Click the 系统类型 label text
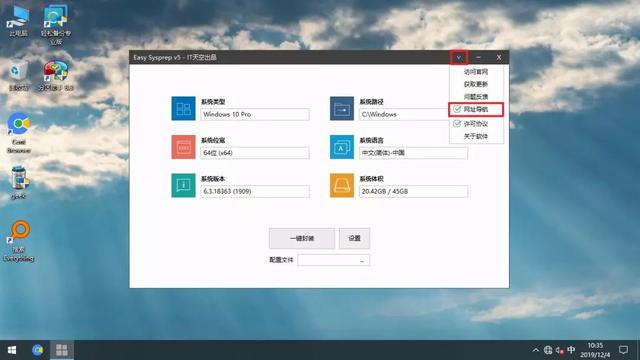This screenshot has height=360, width=640. (213, 102)
